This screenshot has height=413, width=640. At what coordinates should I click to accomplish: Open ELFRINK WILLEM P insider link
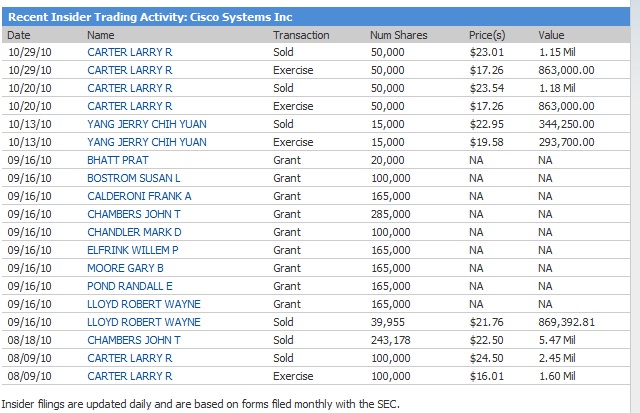(133, 250)
